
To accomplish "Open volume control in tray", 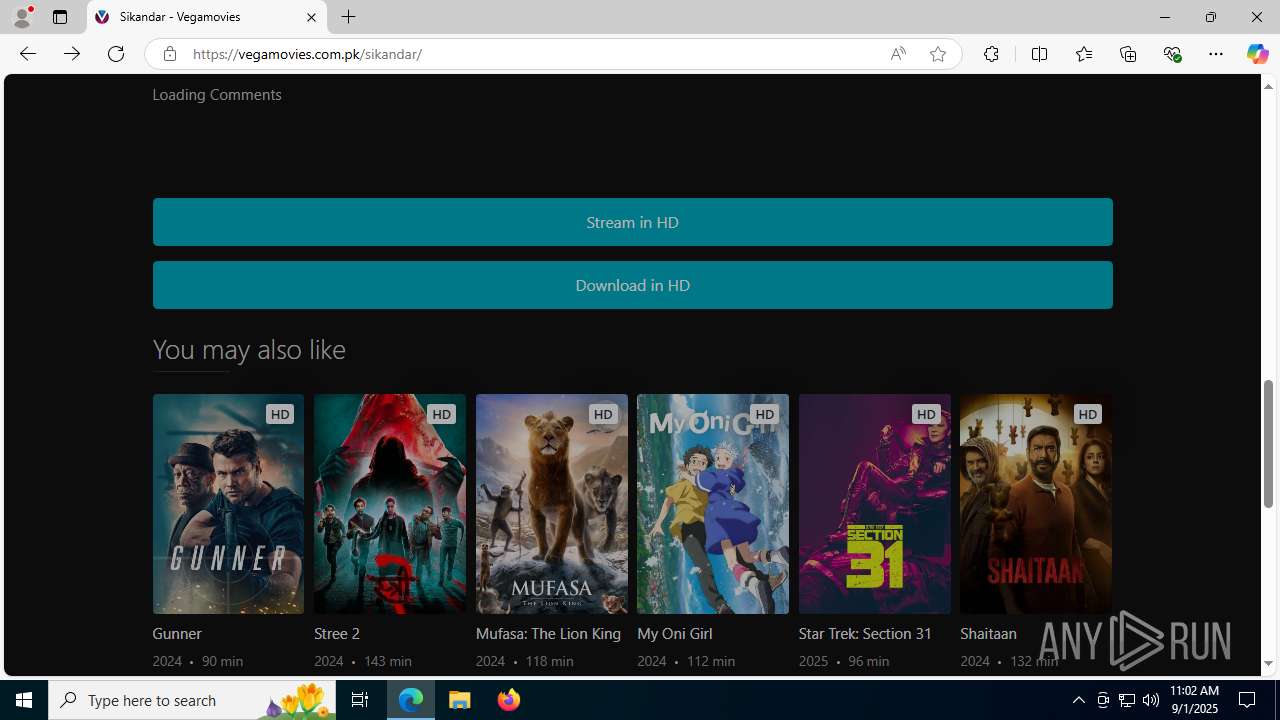I will 1151,700.
